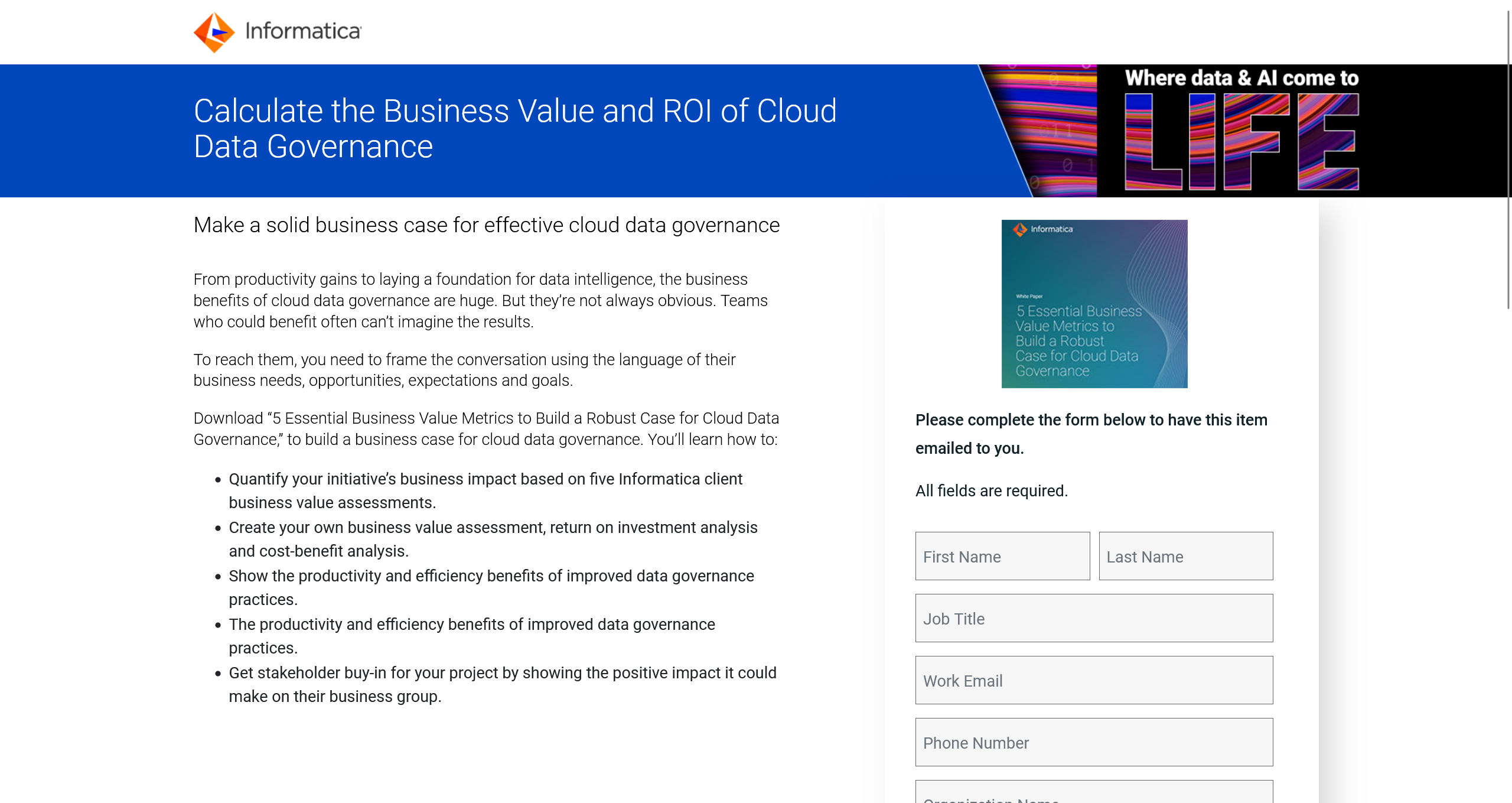The height and width of the screenshot is (803, 1512).
Task: Click the Informatica logo in the header
Action: [x=278, y=32]
